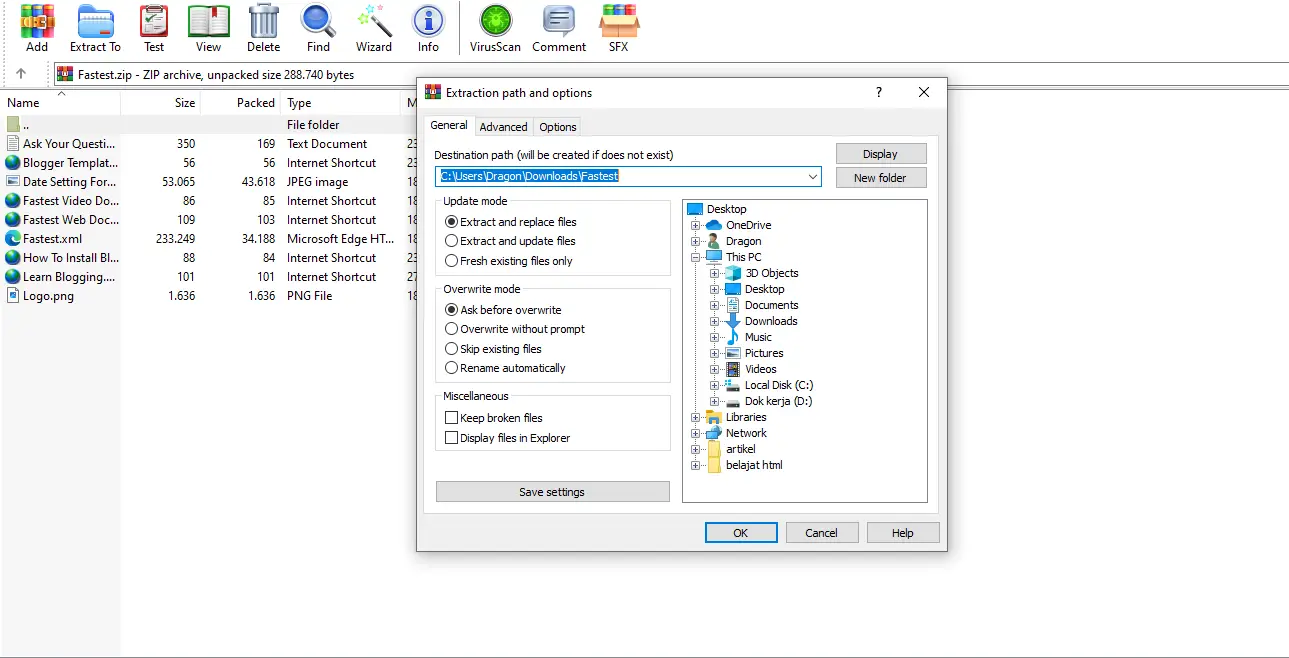
Task: Click the New folder button
Action: [x=880, y=178]
